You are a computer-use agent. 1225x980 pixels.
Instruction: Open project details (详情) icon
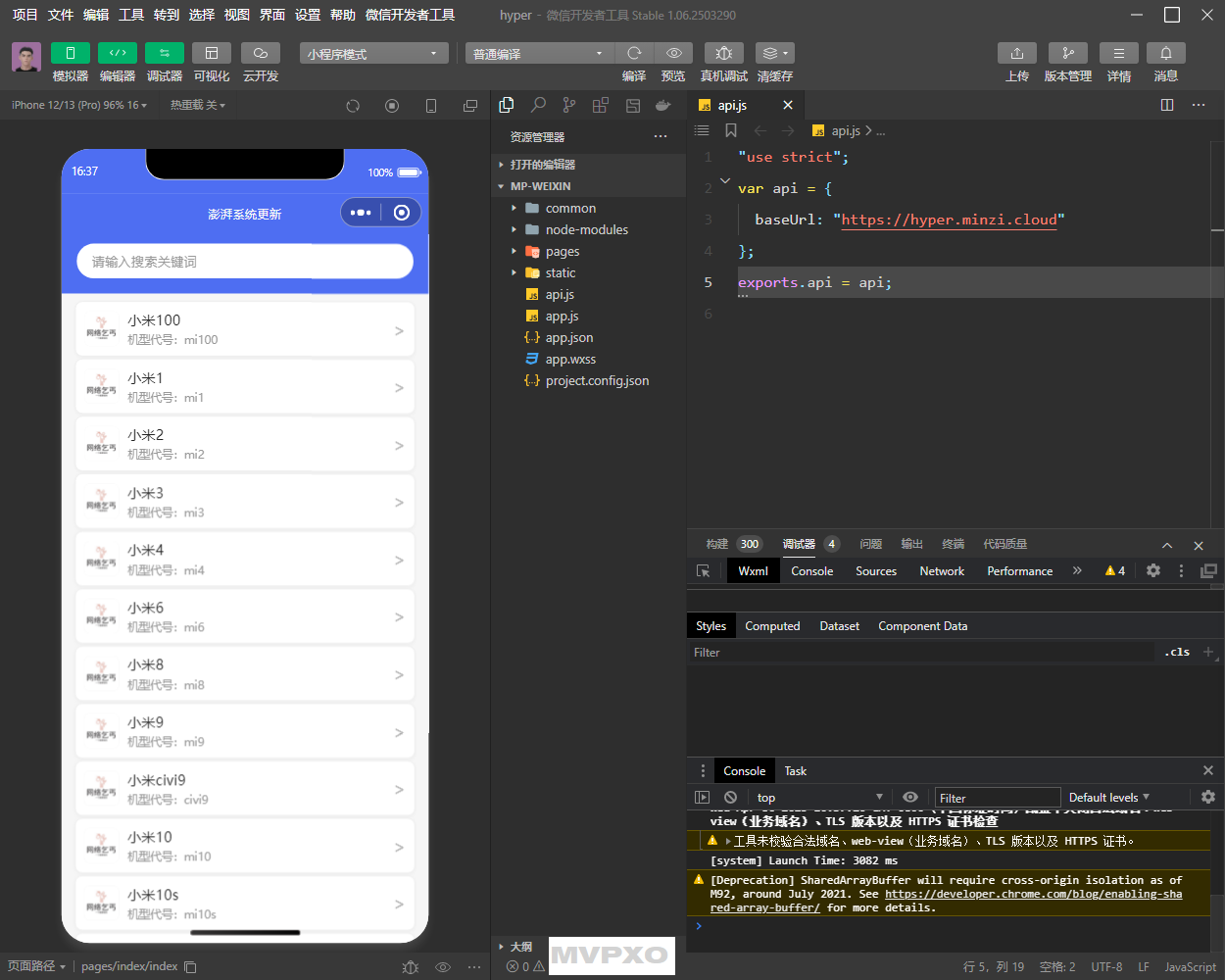pyautogui.click(x=1119, y=53)
